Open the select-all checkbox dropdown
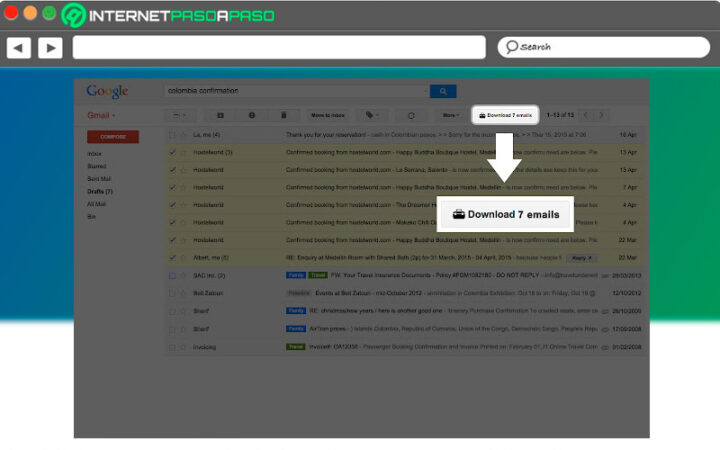Screen dimensions: 720x450 coord(180,115)
